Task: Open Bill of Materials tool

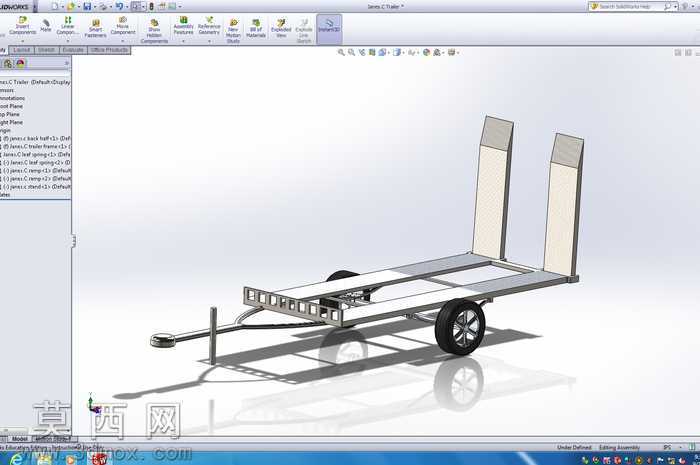Action: (256, 28)
